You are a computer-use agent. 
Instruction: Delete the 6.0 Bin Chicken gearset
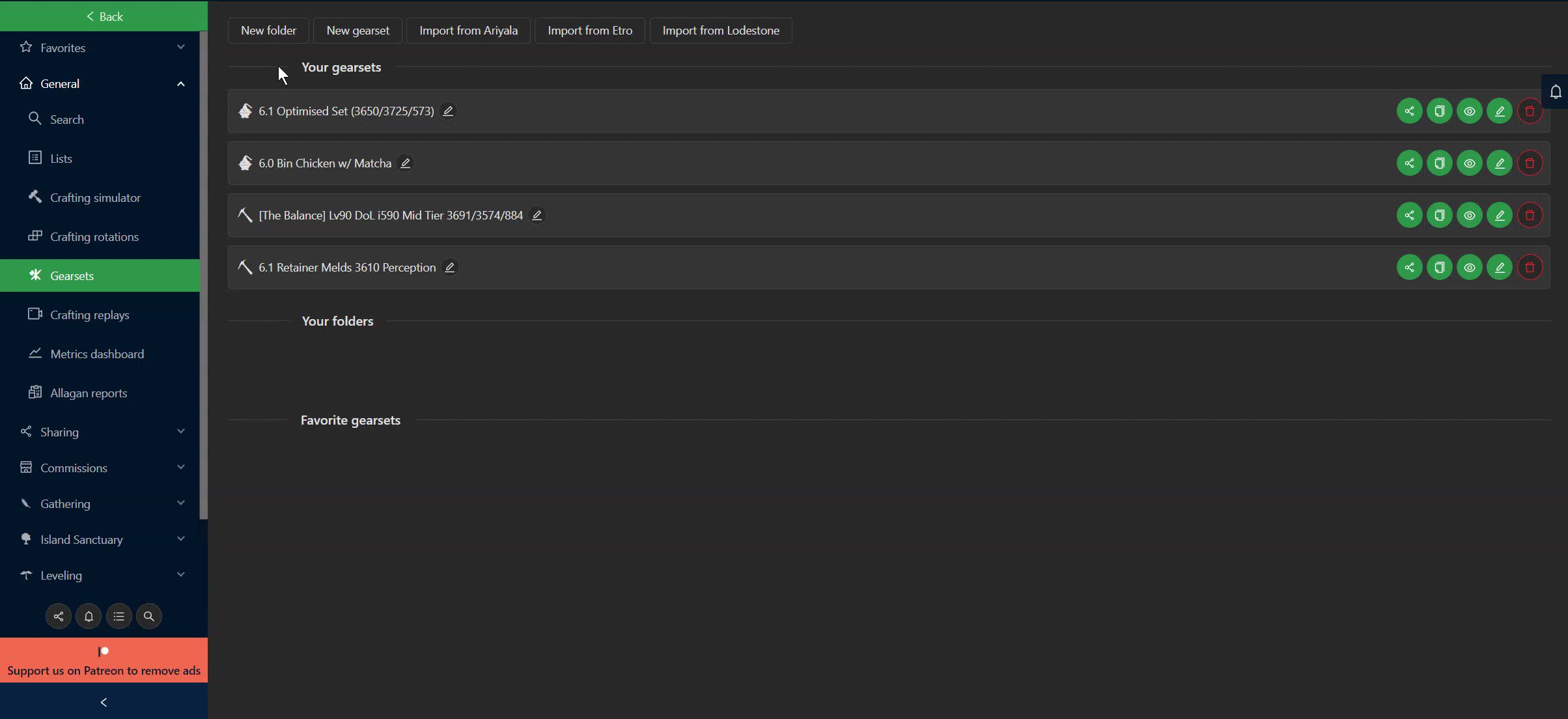(x=1530, y=163)
